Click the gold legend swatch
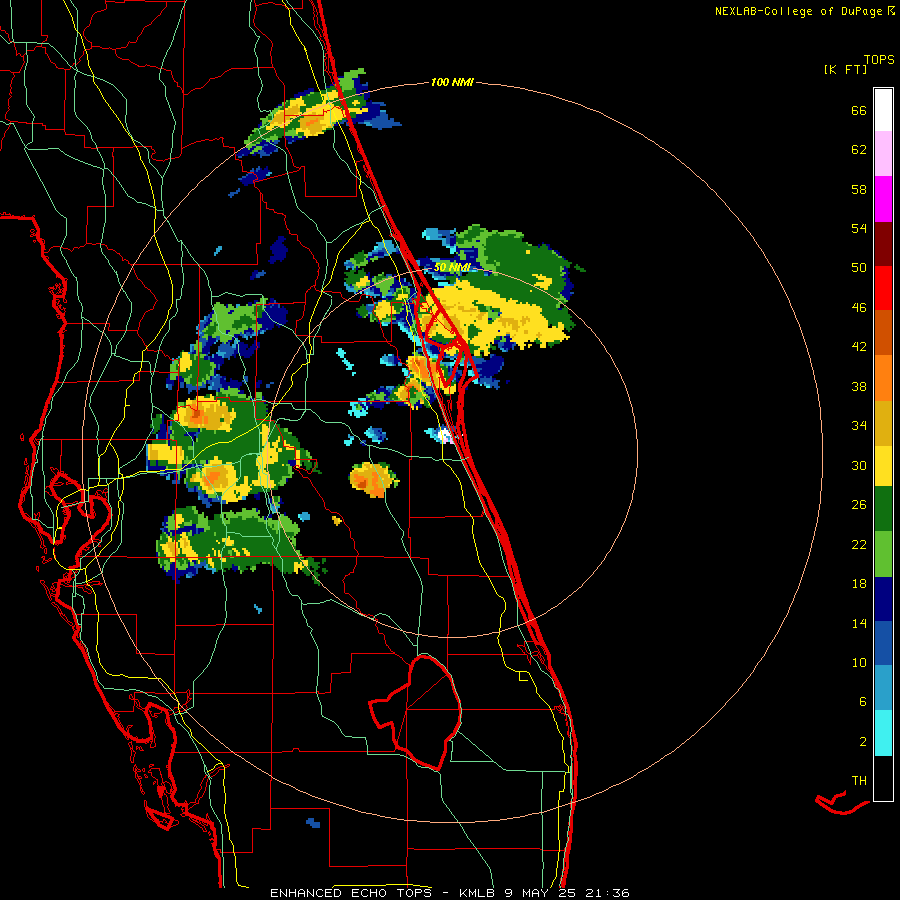The image size is (900, 900). tap(883, 423)
